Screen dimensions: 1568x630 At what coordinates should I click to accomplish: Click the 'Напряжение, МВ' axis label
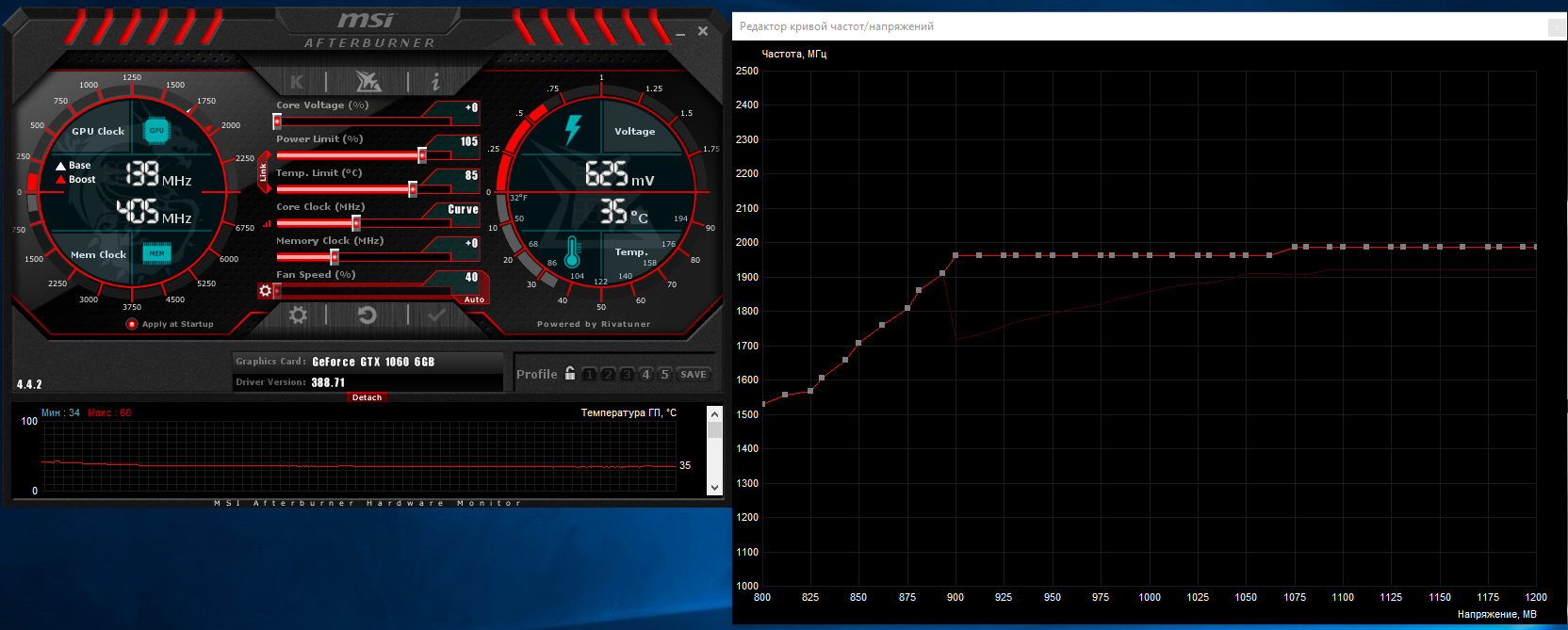[1496, 614]
